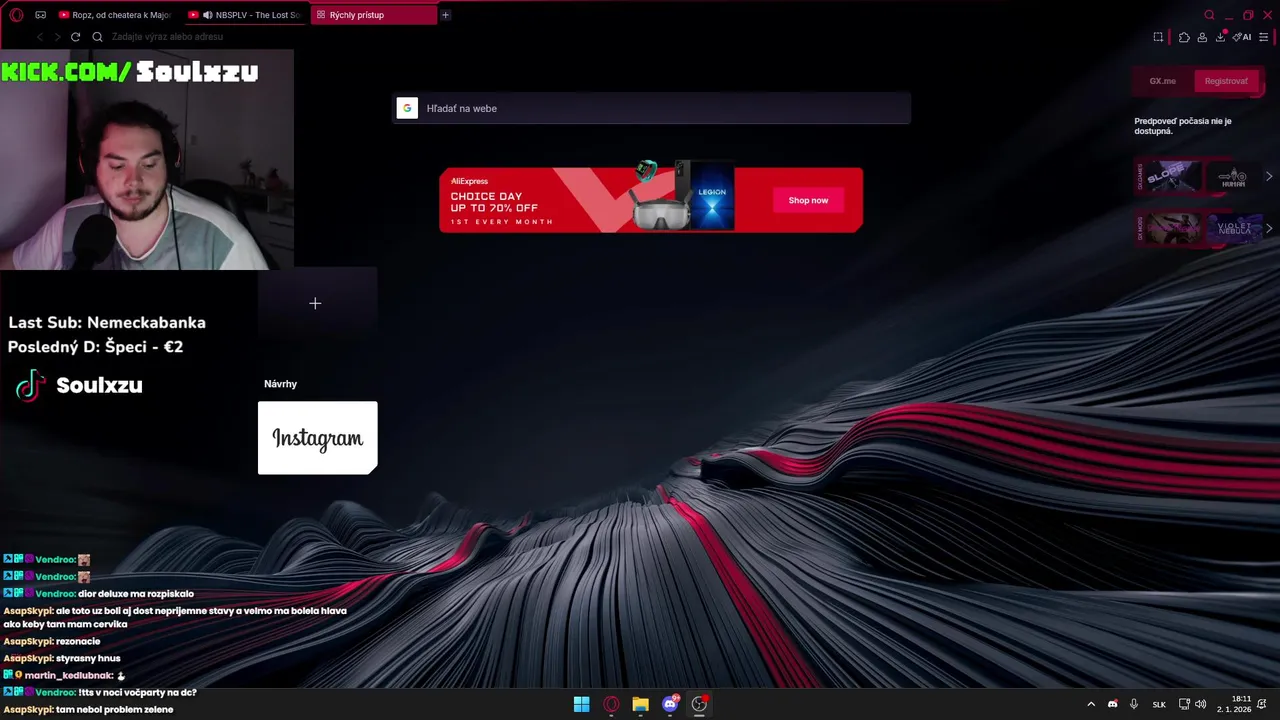The height and width of the screenshot is (720, 1280).
Task: Click the Návrhy heading
Action: (x=280, y=384)
